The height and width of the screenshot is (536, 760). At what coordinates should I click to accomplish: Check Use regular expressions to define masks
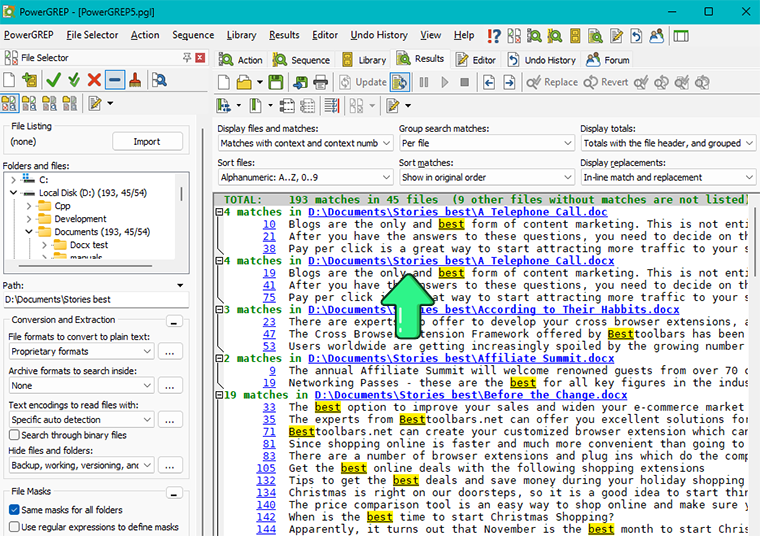[x=15, y=527]
